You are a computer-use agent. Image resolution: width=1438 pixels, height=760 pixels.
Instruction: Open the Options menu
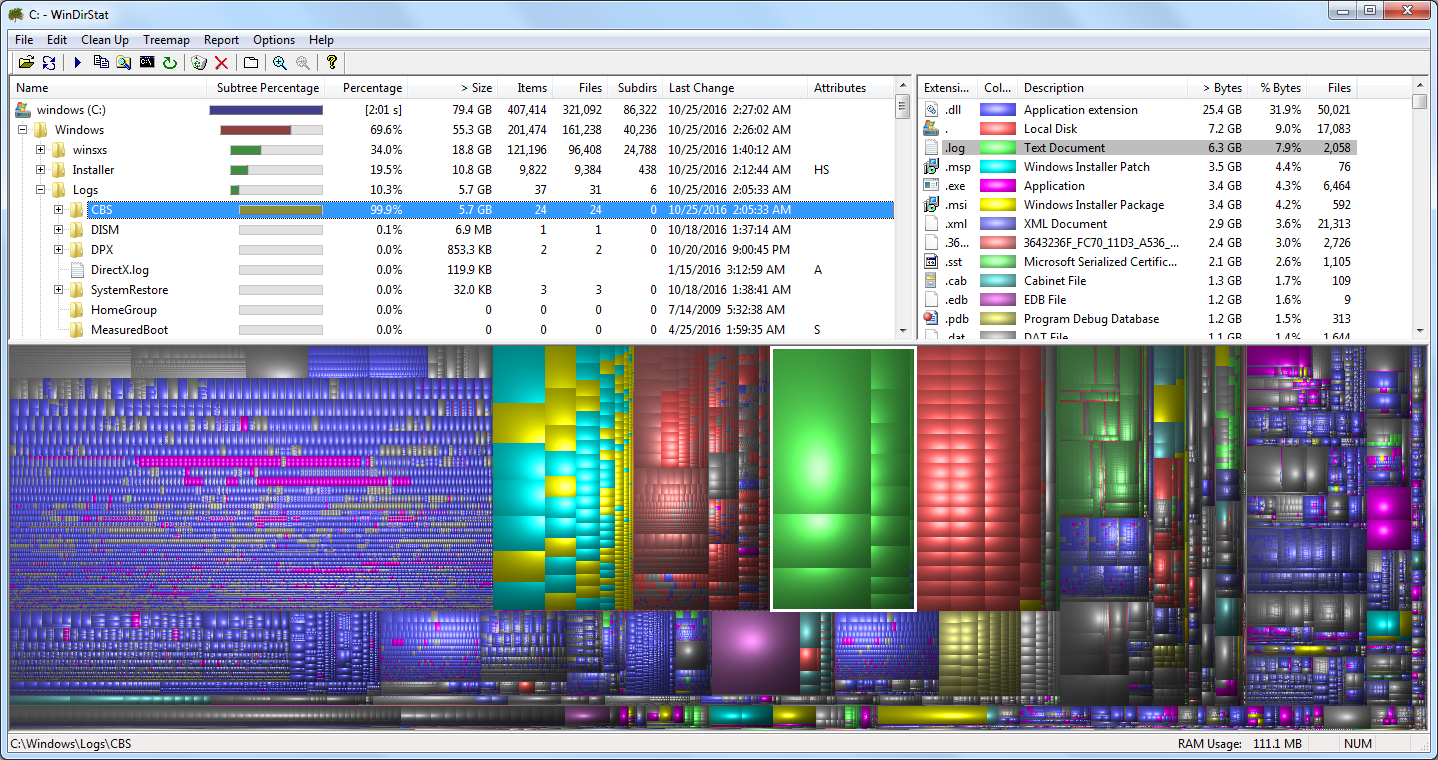pos(274,40)
